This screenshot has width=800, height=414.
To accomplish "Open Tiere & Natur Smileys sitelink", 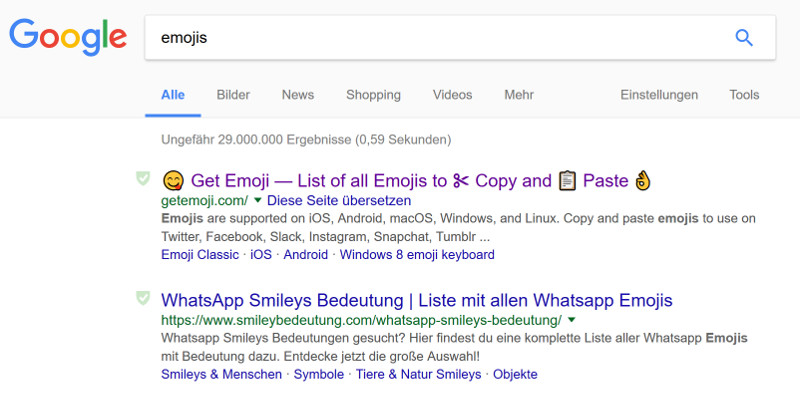I will (418, 374).
